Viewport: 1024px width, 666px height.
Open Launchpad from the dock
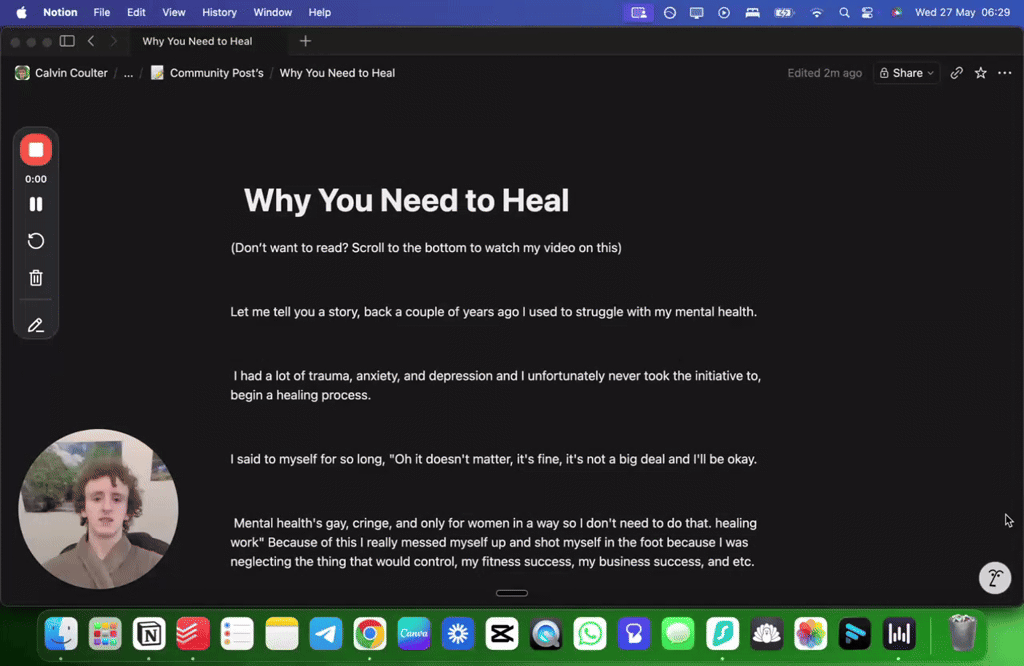(x=105, y=633)
